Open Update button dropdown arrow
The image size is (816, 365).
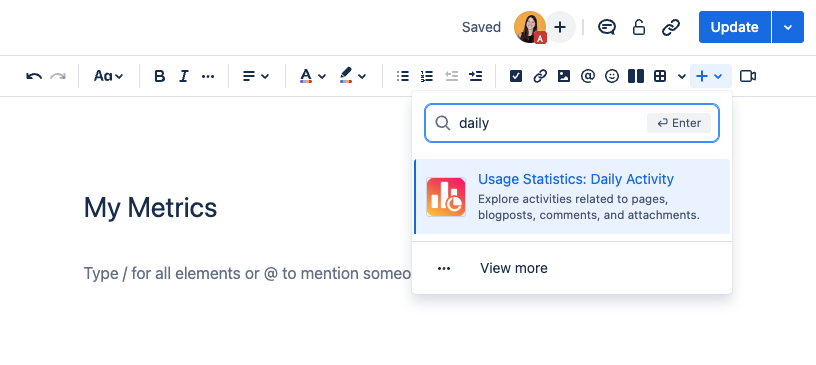788,27
